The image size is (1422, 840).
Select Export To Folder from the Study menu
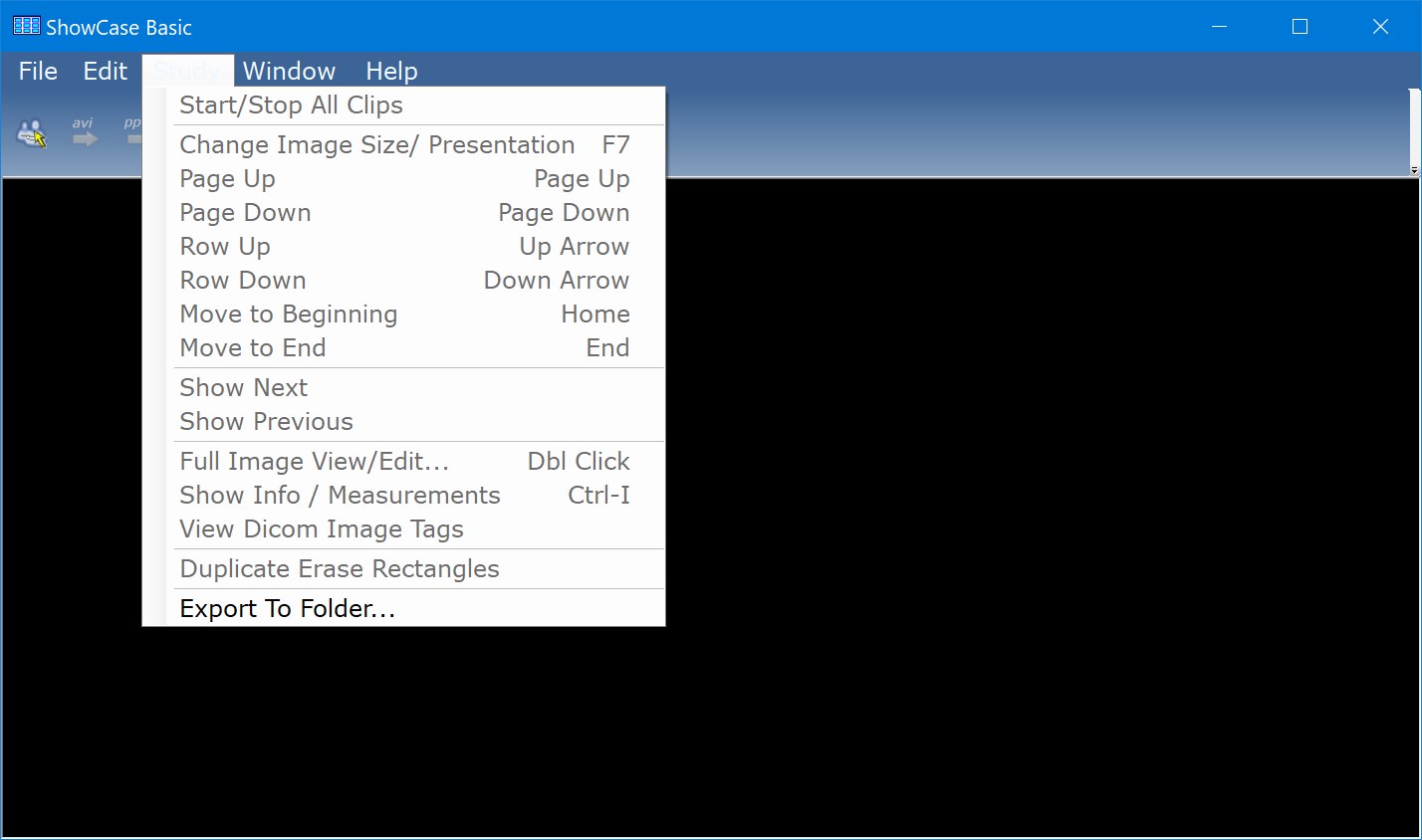point(288,609)
